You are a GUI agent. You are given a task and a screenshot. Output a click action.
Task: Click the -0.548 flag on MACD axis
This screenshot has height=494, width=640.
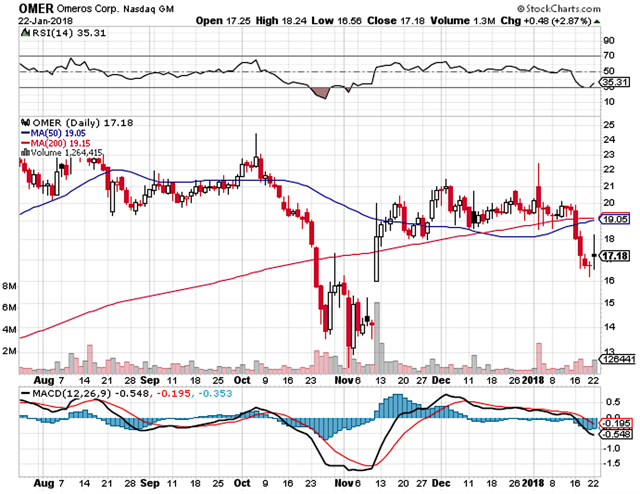[616, 434]
